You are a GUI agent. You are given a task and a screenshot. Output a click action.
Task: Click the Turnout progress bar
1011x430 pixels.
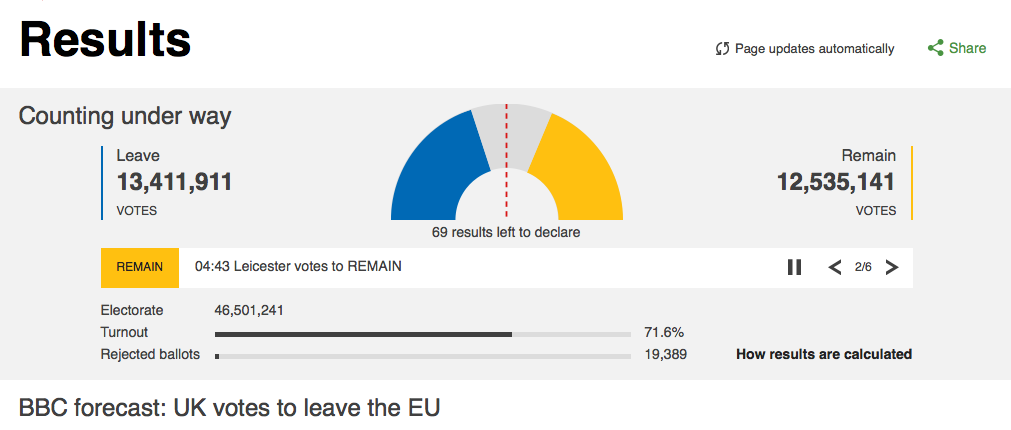tap(422, 334)
